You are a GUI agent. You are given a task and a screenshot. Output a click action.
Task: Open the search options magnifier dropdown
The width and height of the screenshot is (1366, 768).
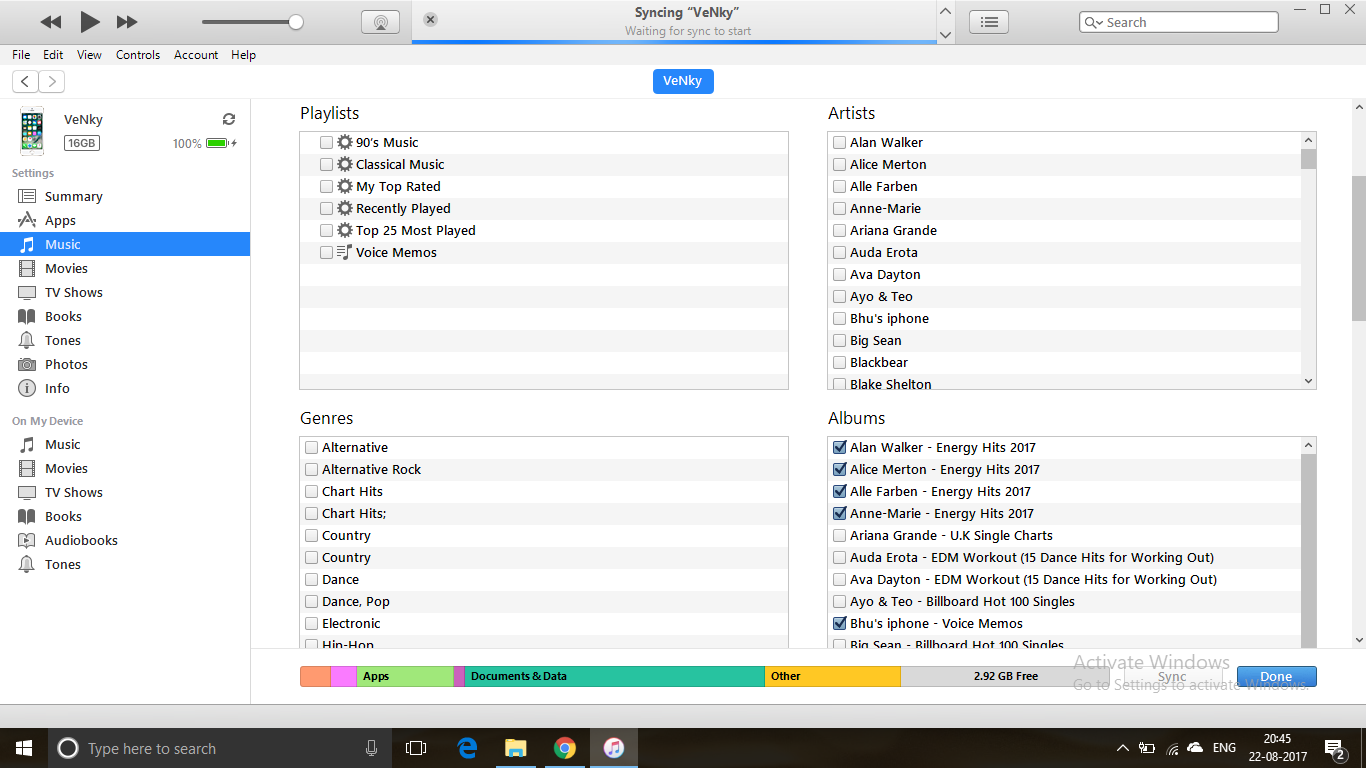click(x=1095, y=22)
